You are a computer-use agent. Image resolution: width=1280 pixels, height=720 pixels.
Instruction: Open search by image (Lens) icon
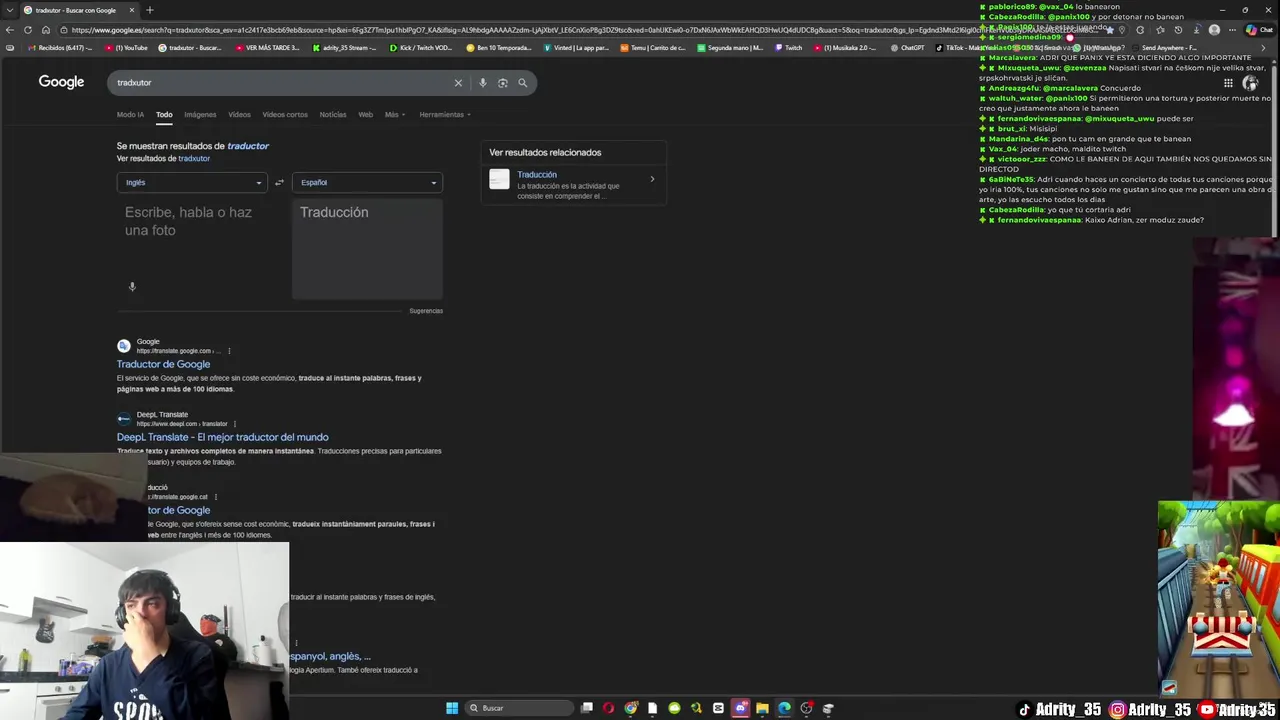(503, 83)
